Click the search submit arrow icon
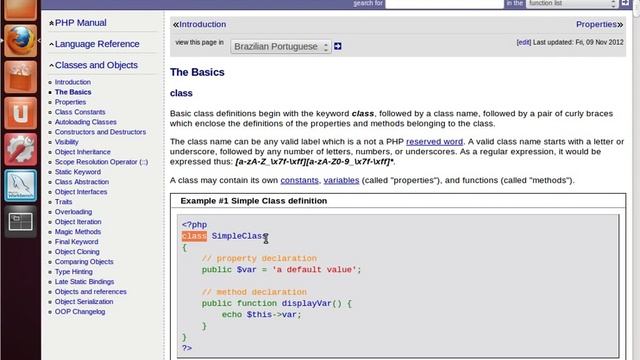This screenshot has height=360, width=640. [625, 3]
